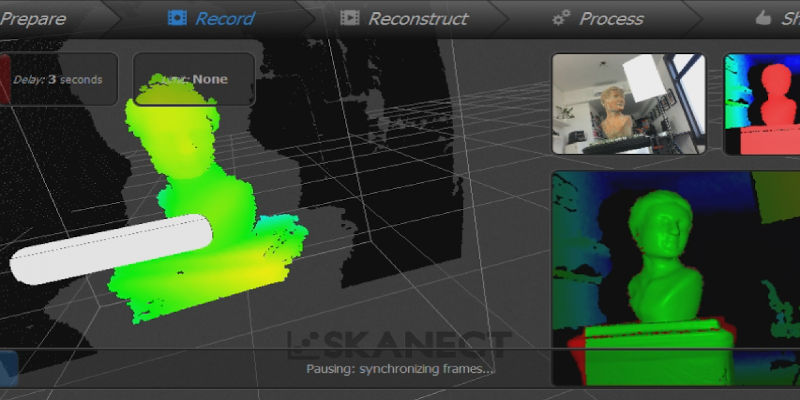This screenshot has height=400, width=800.
Task: Click the large green depth preview panel
Action: point(675,277)
